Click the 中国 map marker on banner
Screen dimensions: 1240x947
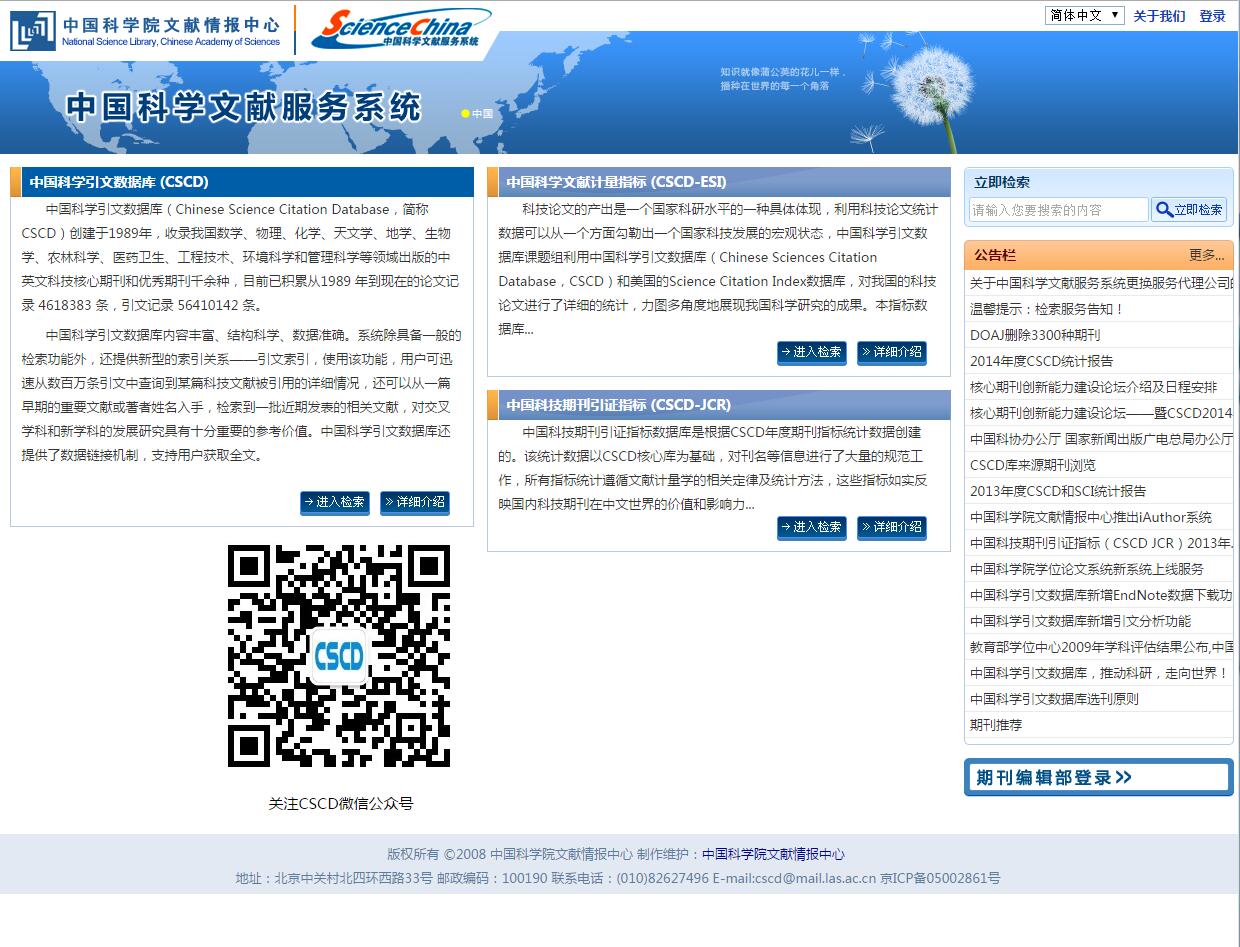click(477, 114)
